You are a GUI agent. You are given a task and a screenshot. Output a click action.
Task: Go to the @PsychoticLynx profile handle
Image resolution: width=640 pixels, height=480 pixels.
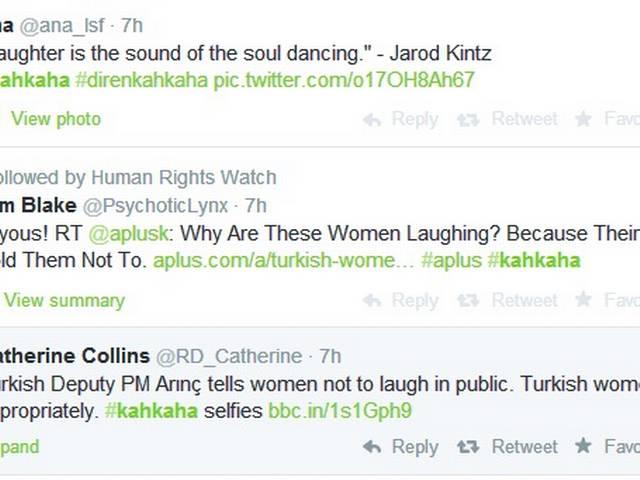pyautogui.click(x=156, y=206)
